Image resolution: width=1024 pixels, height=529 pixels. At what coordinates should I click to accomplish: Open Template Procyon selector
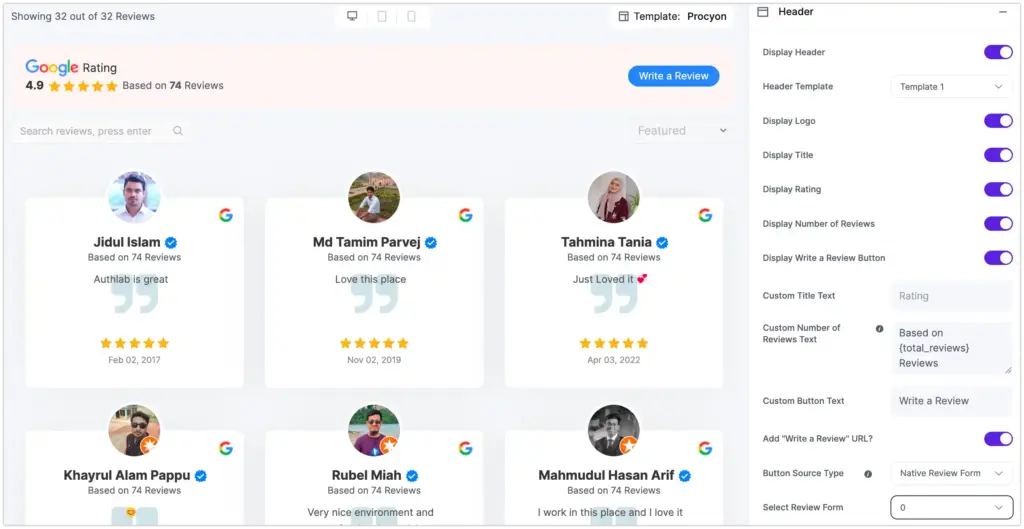(x=673, y=16)
